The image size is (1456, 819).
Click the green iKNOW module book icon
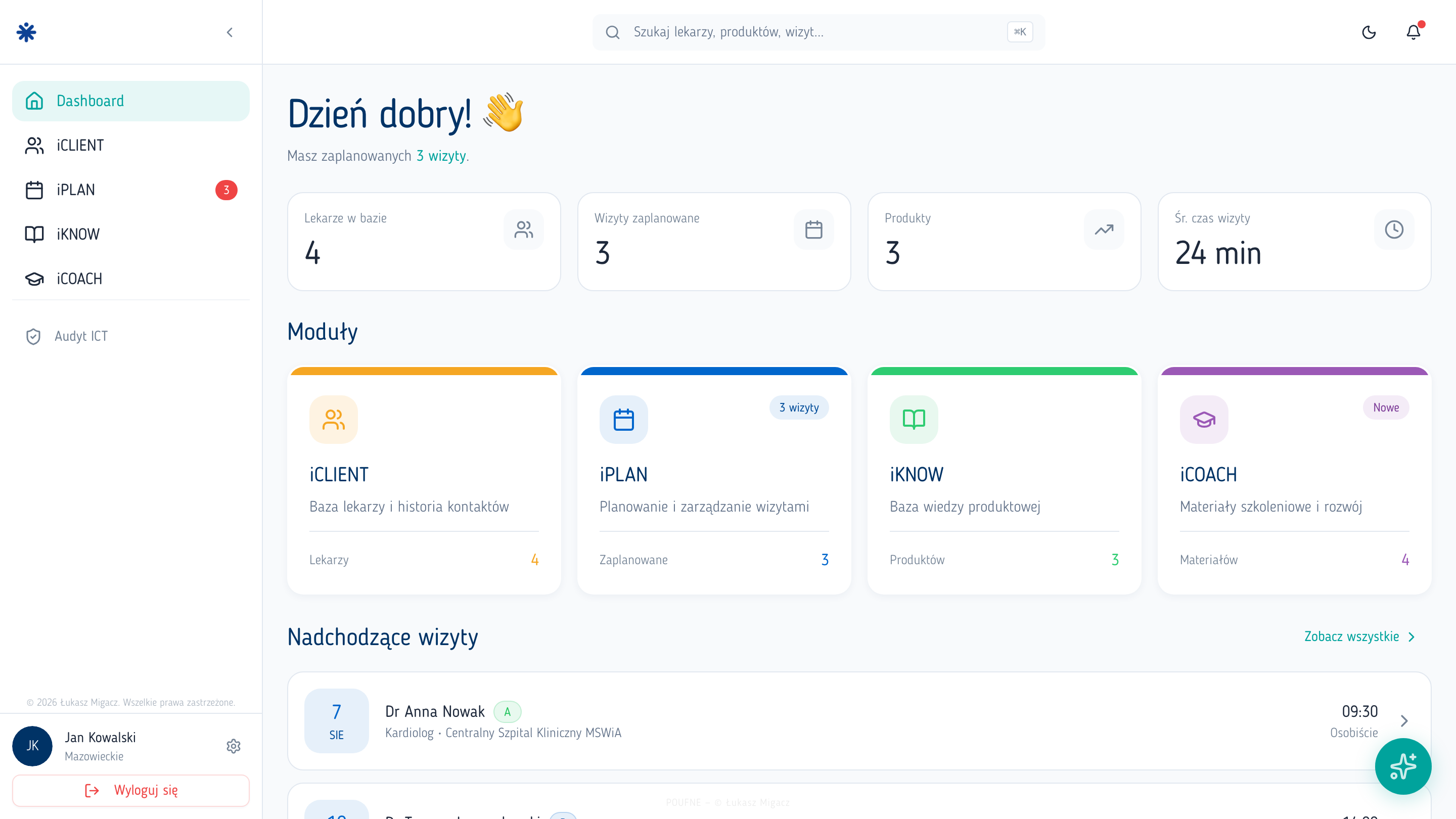(914, 420)
